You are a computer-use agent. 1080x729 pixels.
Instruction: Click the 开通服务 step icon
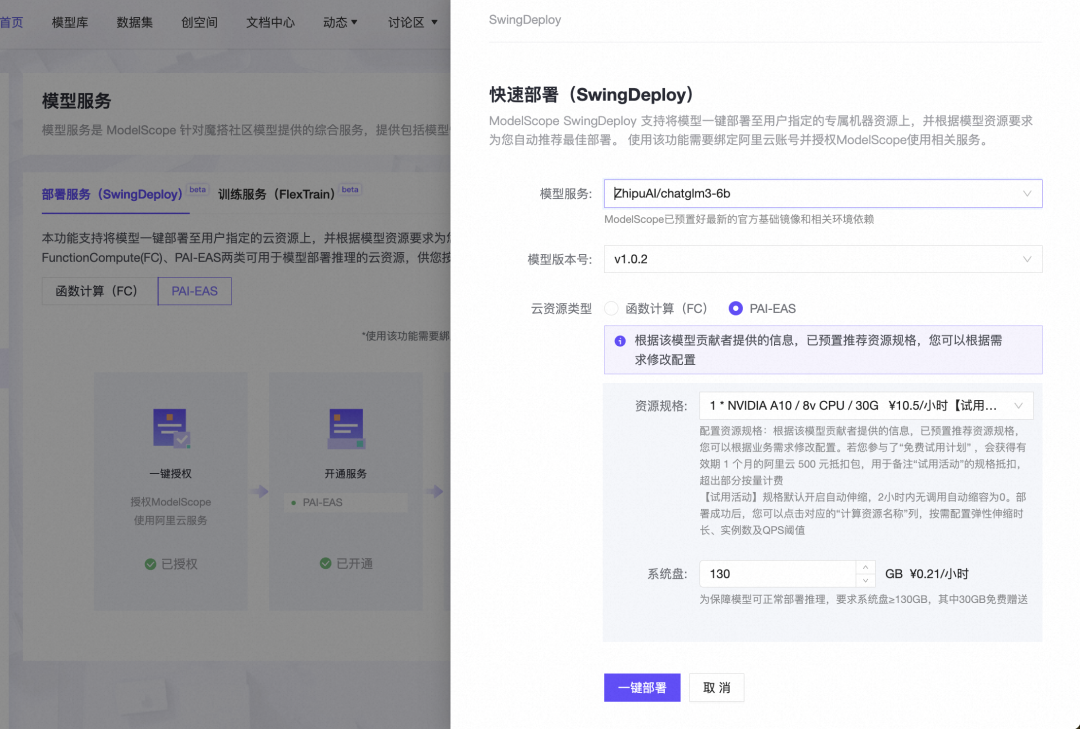pyautogui.click(x=345, y=428)
